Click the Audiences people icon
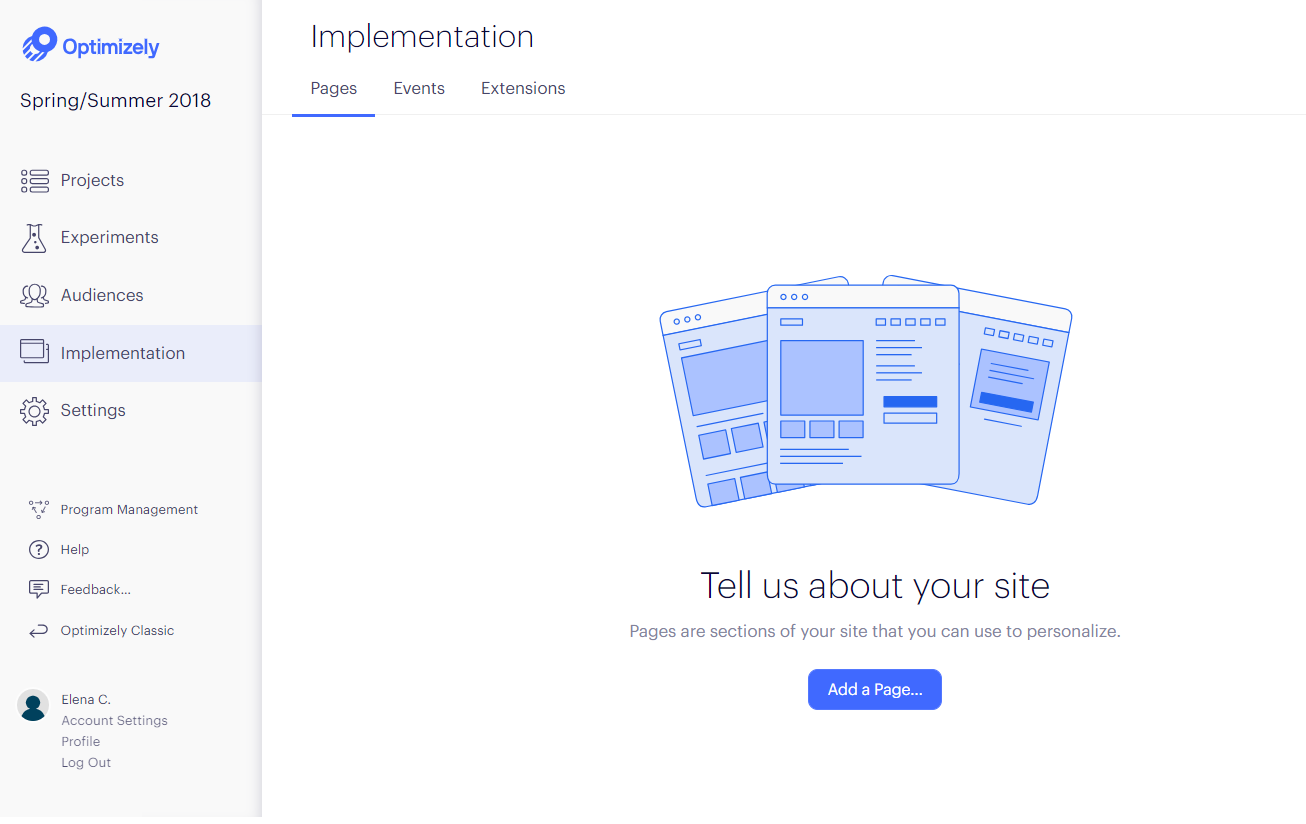Image resolution: width=1306 pixels, height=824 pixels. (35, 295)
